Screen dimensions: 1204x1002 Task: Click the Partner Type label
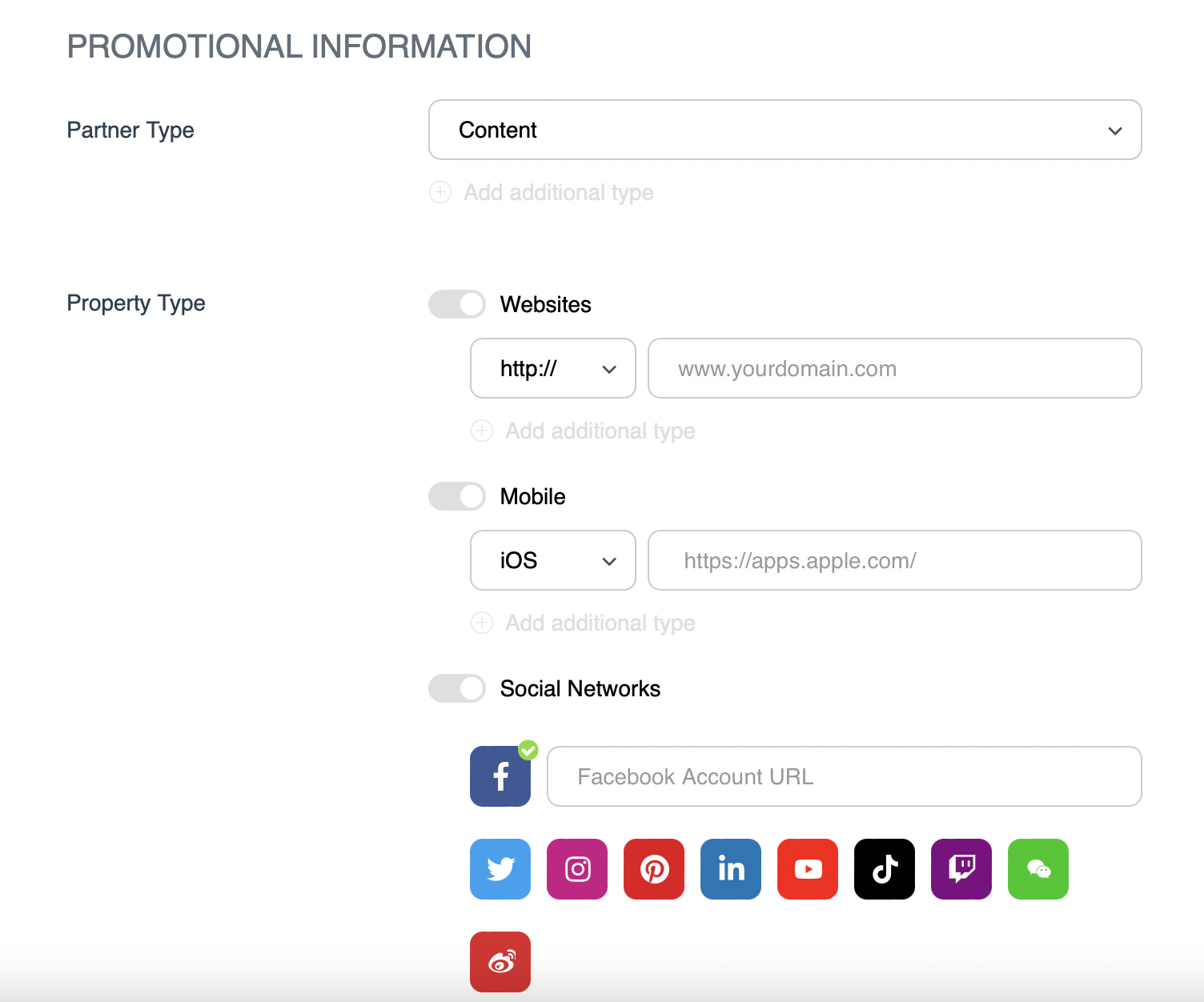coord(130,130)
